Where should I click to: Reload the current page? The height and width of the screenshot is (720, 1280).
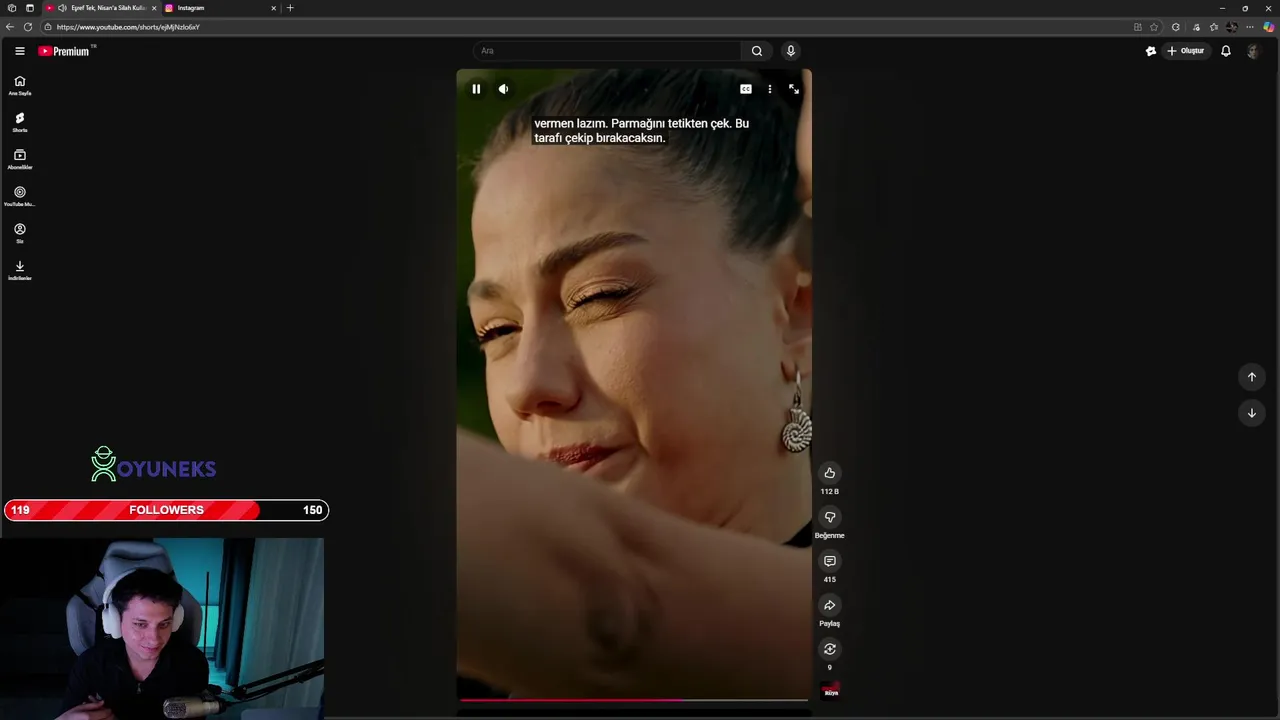pyautogui.click(x=28, y=27)
